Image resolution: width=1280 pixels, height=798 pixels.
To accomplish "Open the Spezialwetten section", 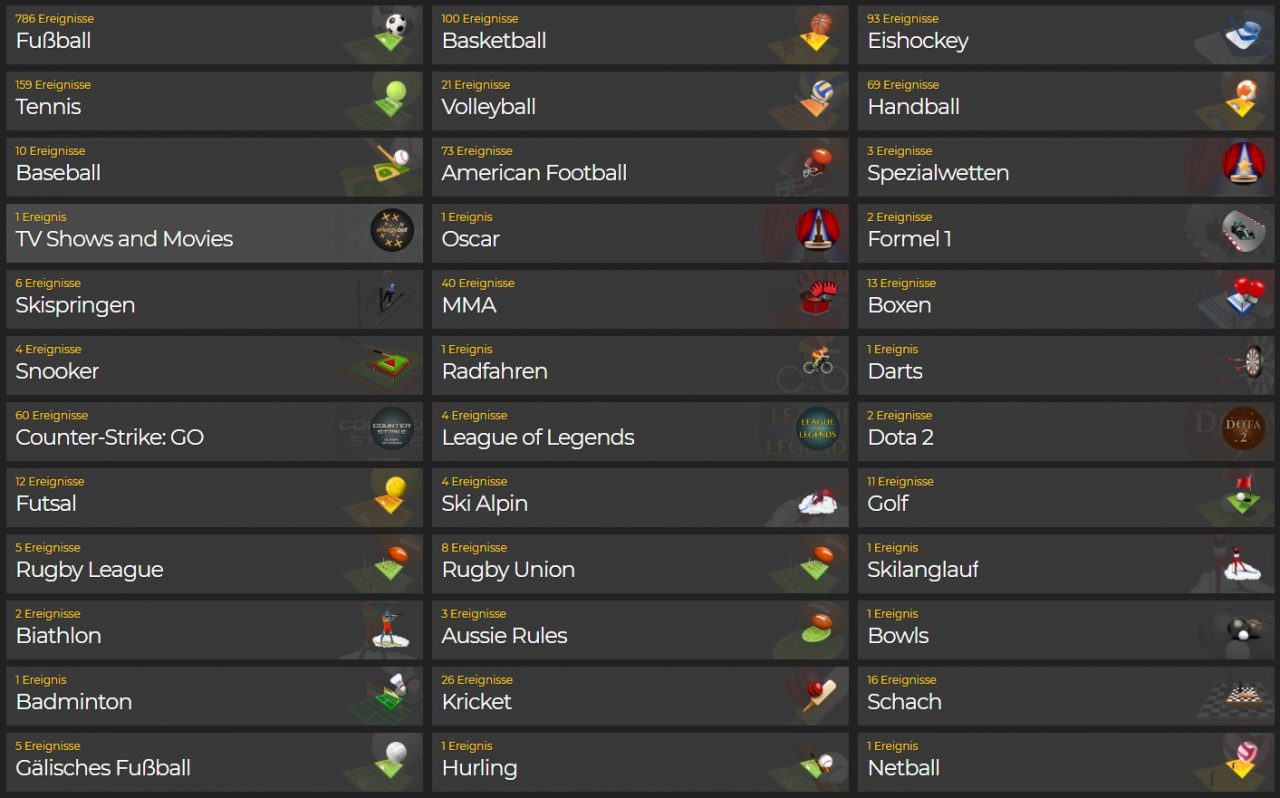I will coord(1066,167).
